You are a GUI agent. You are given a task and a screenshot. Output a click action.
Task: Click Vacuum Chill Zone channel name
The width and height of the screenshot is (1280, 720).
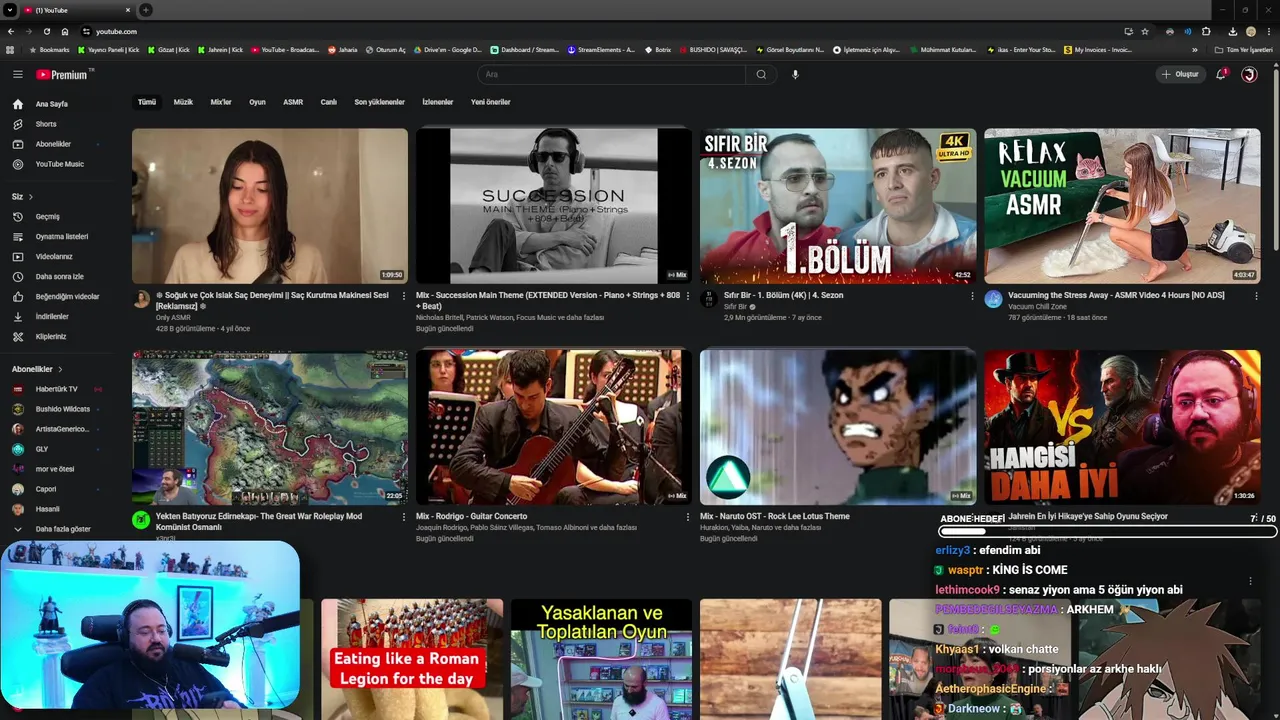[1037, 307]
